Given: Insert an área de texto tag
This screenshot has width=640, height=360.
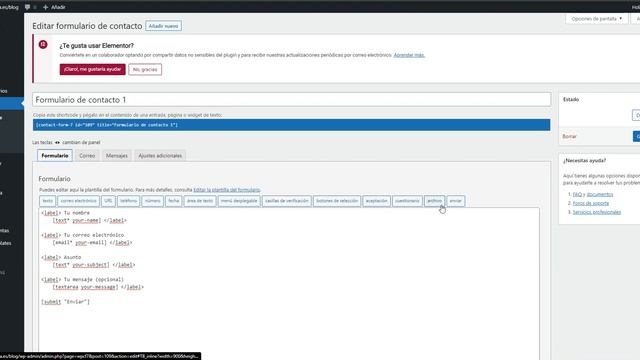Looking at the screenshot, I should pos(200,201).
